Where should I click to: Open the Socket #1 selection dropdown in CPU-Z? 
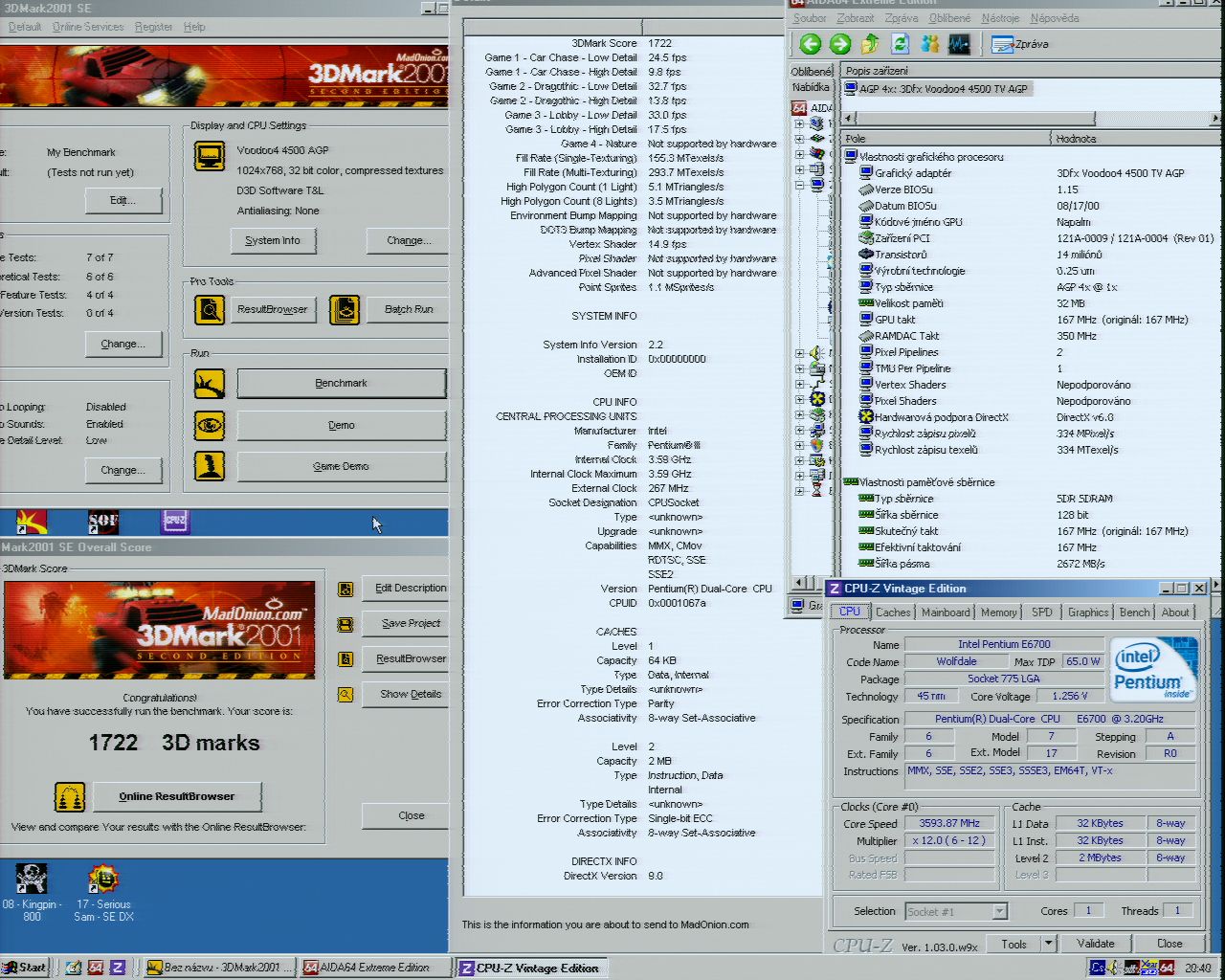pyautogui.click(x=999, y=911)
